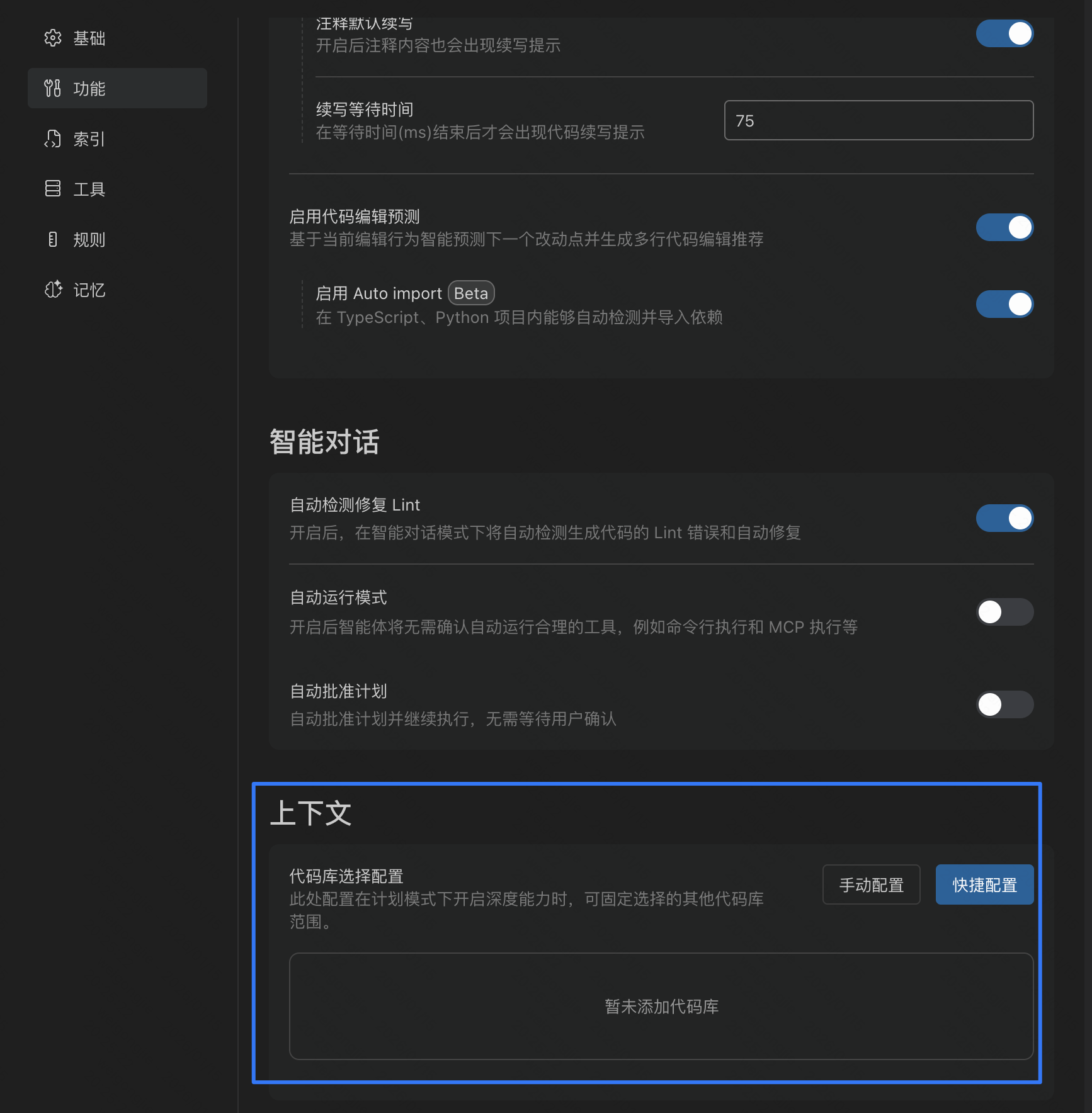Switch to the 基础 settings section
Image resolution: width=1092 pixels, height=1113 pixels.
pos(88,38)
